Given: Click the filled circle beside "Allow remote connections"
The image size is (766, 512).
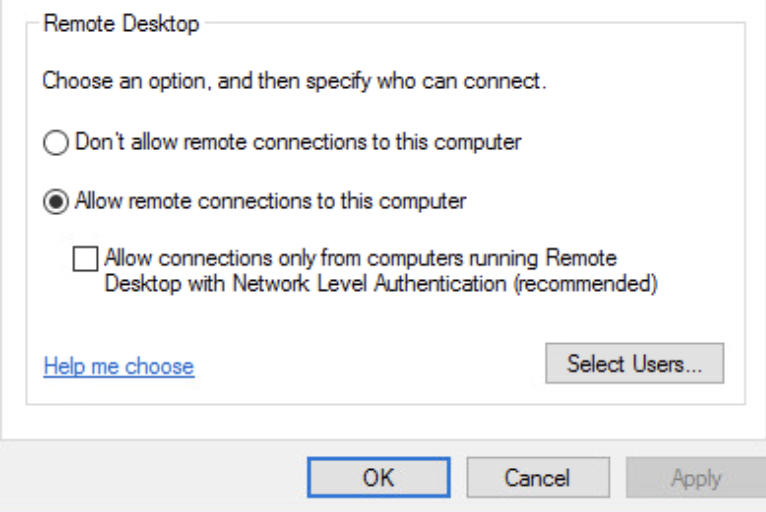Looking at the screenshot, I should pos(57,202).
